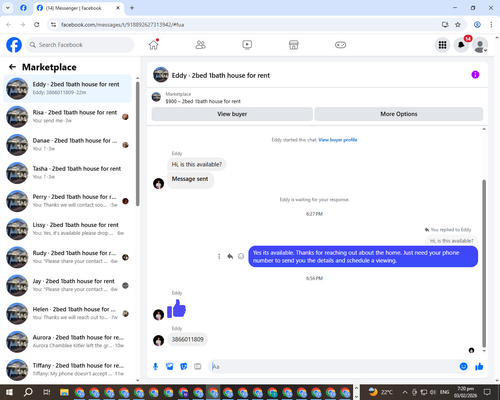Screen dimensions: 500x400
Task: Open the Messenger browser tab
Action: click(x=79, y=8)
